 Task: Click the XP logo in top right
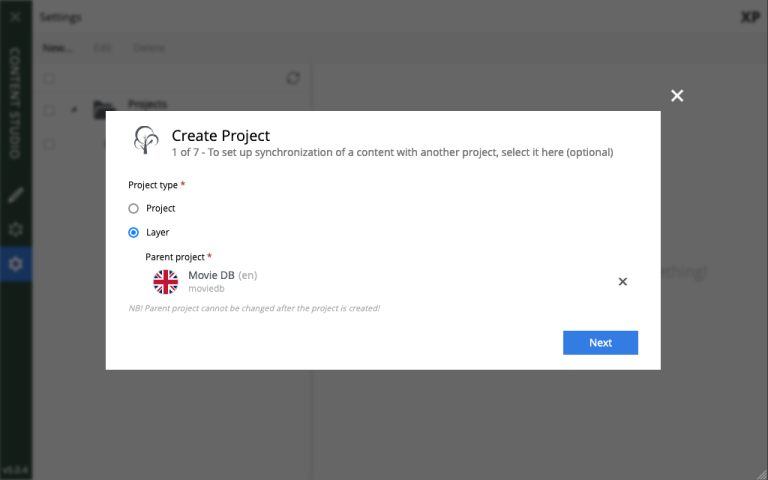[x=750, y=18]
